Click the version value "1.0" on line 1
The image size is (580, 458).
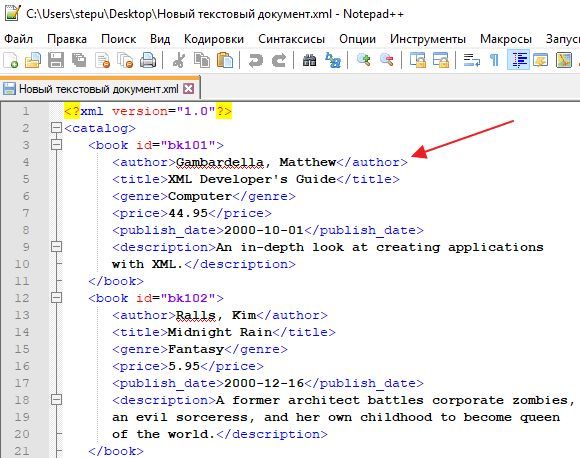point(196,111)
